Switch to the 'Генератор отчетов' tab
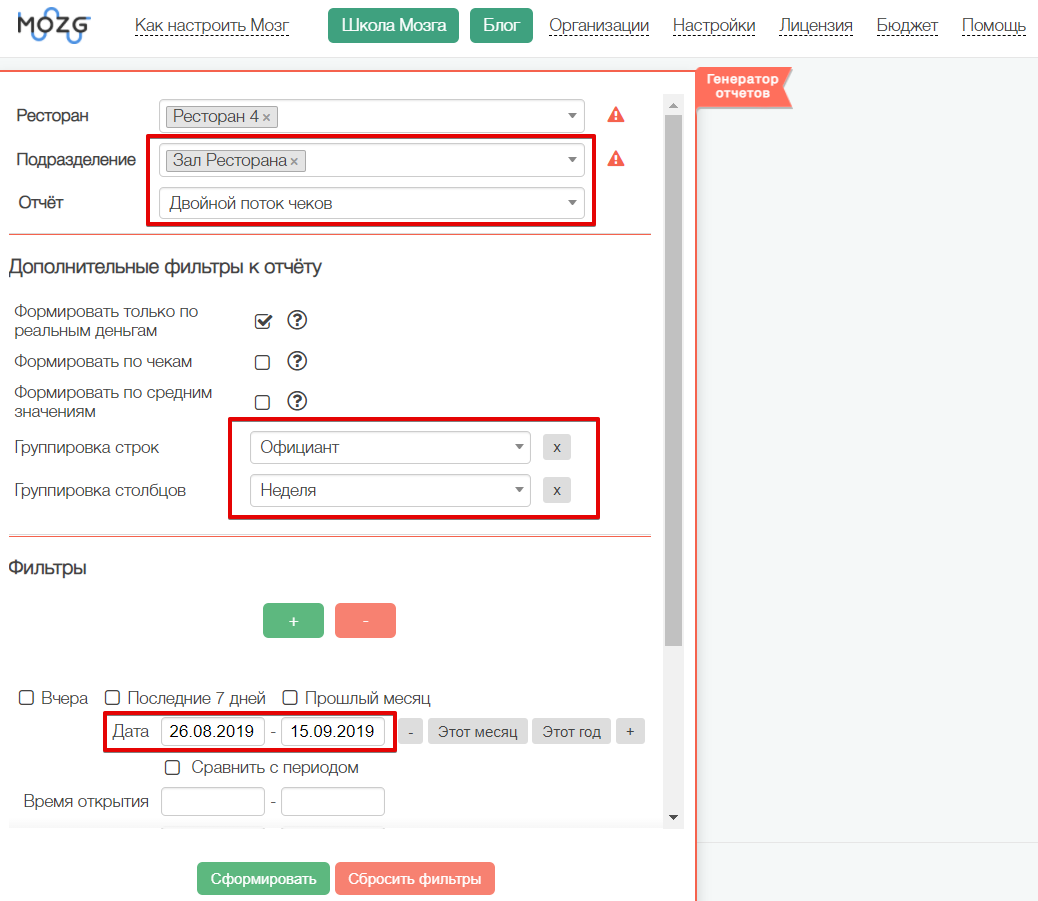 pos(742,86)
